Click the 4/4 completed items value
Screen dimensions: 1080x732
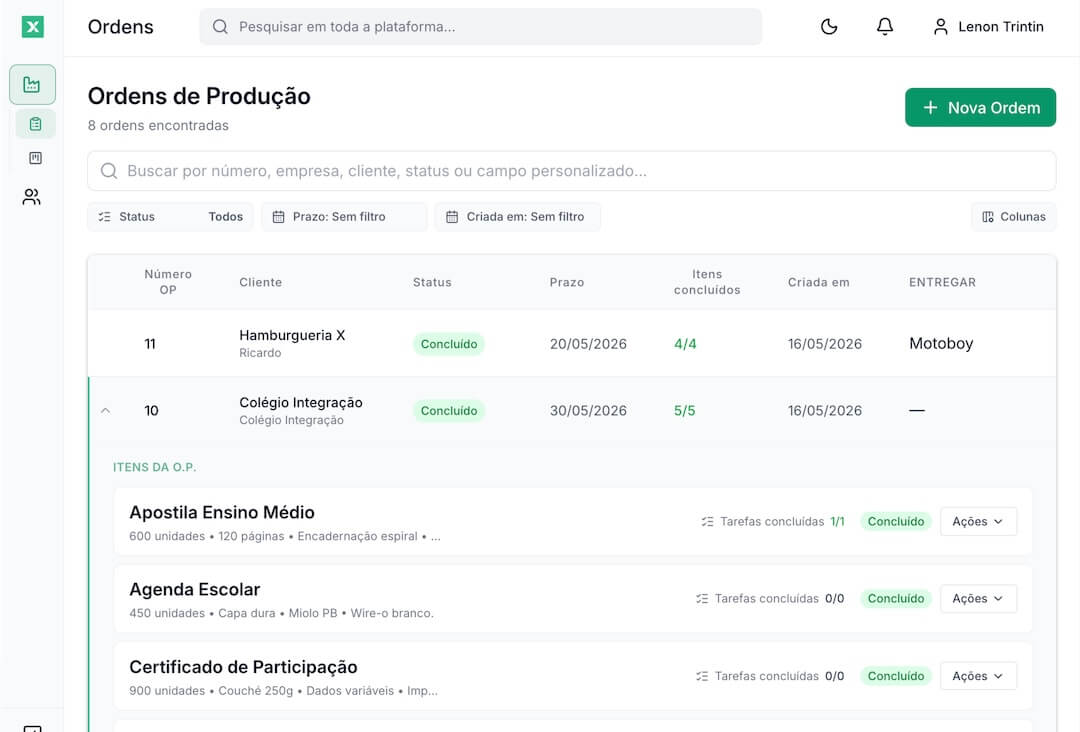tap(685, 344)
